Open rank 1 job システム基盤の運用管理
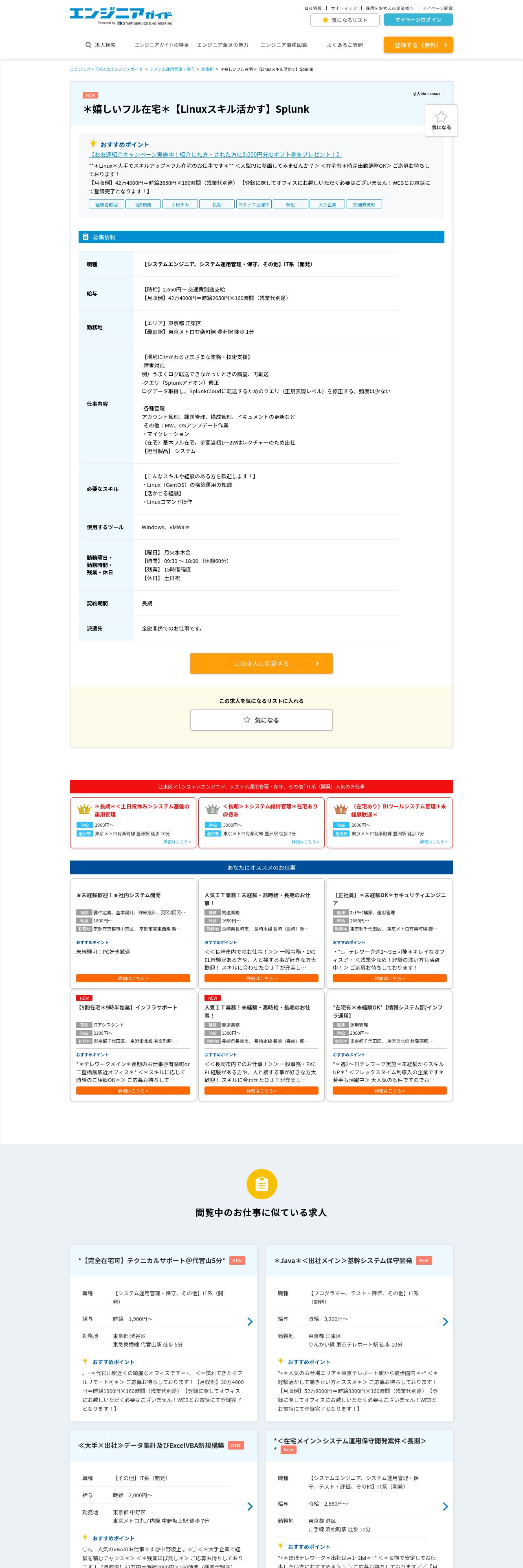523x1568 pixels. (142, 810)
